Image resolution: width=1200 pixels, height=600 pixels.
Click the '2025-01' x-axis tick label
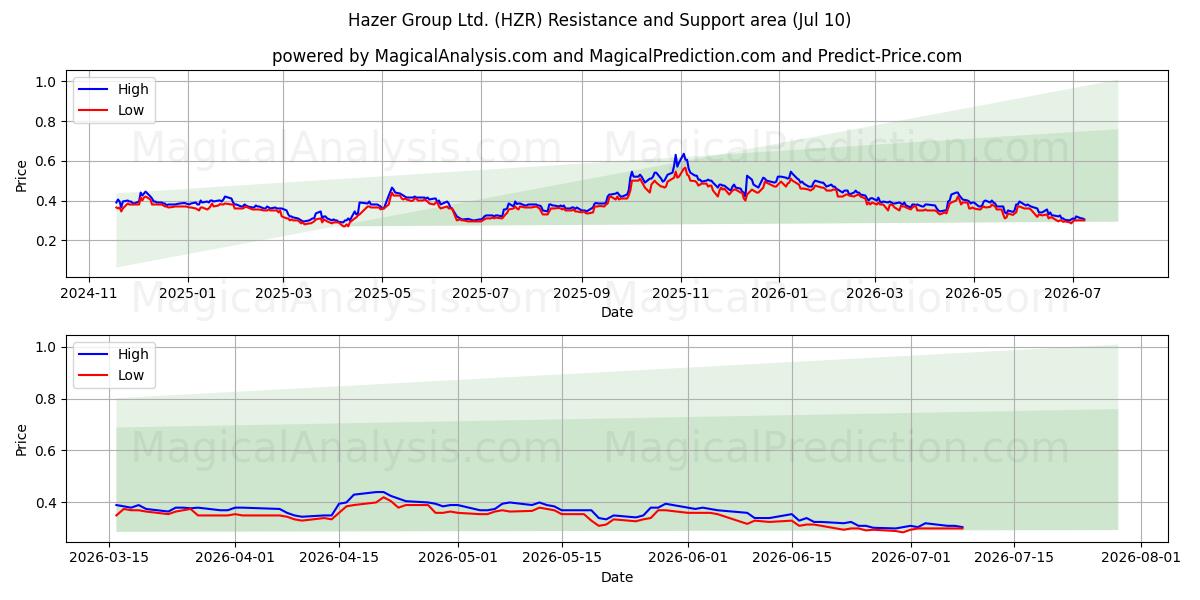(188, 293)
